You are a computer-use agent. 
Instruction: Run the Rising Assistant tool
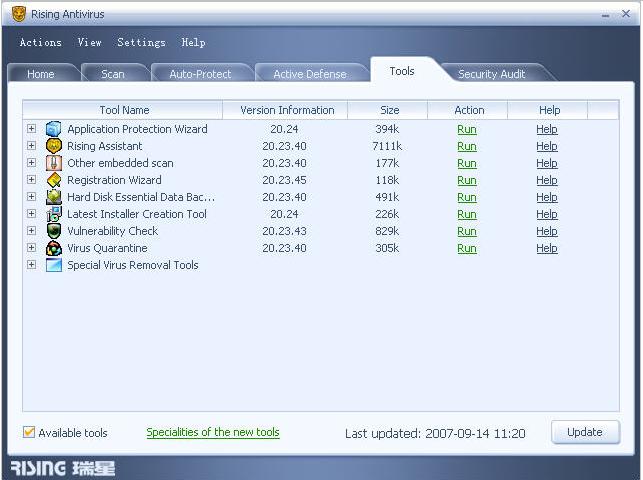(467, 146)
